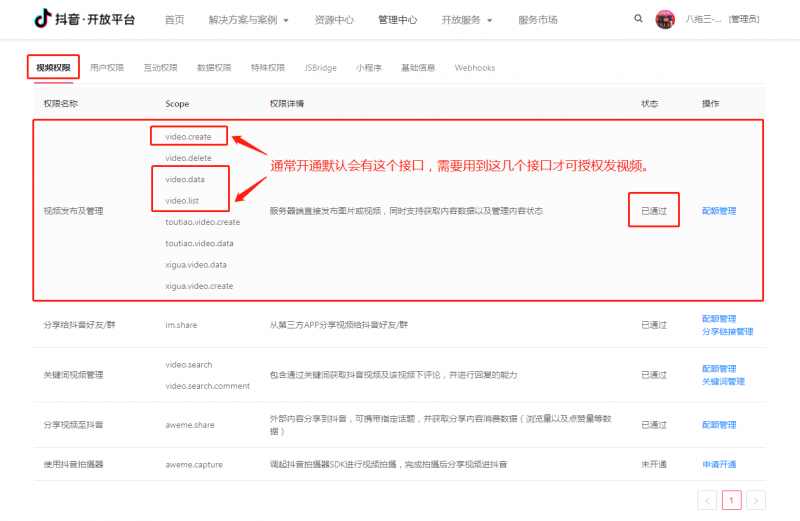The height and width of the screenshot is (521, 800).
Task: Switch to the 用户权限 tab
Action: point(107,68)
